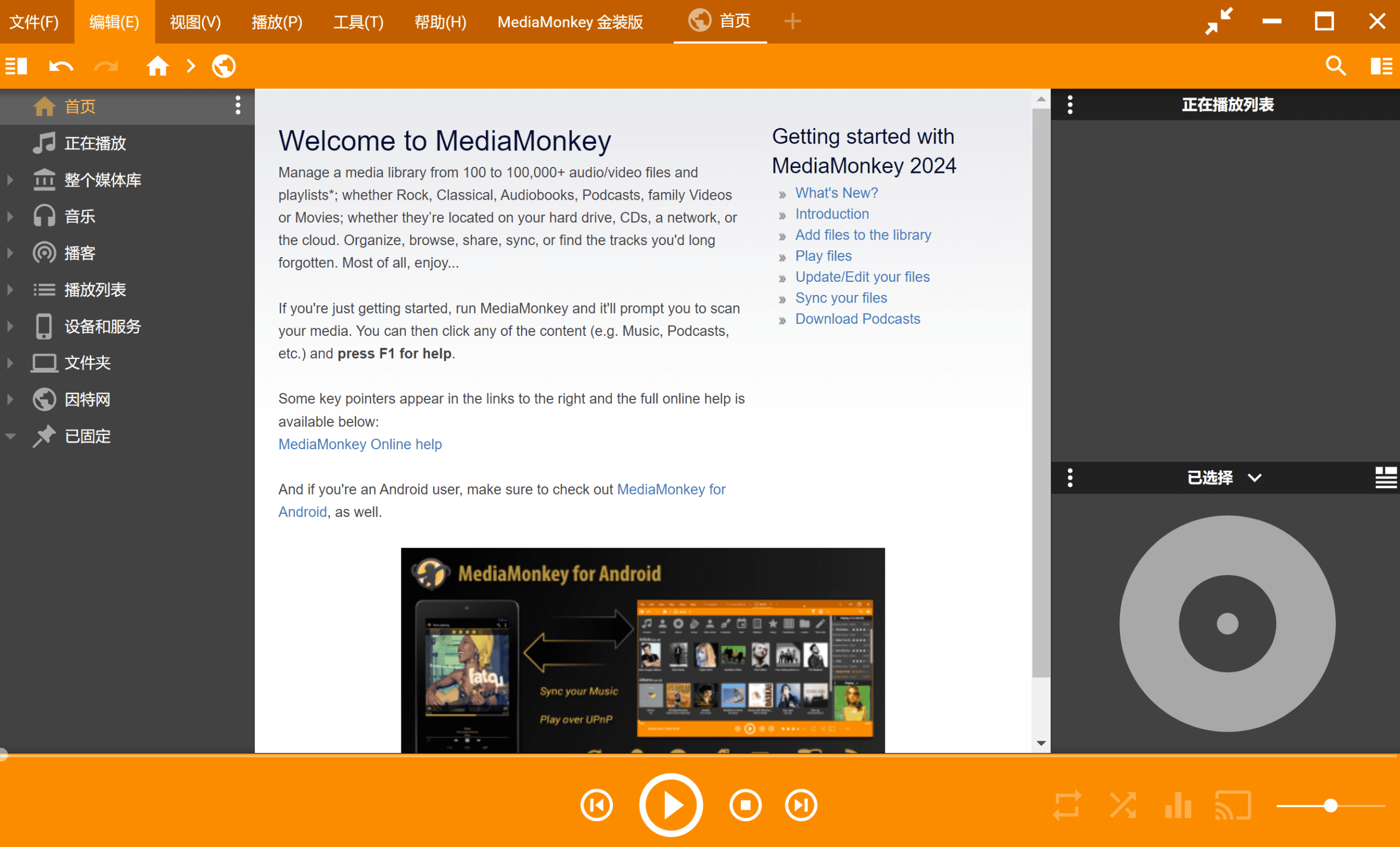Start playback with the Play button

click(x=671, y=805)
